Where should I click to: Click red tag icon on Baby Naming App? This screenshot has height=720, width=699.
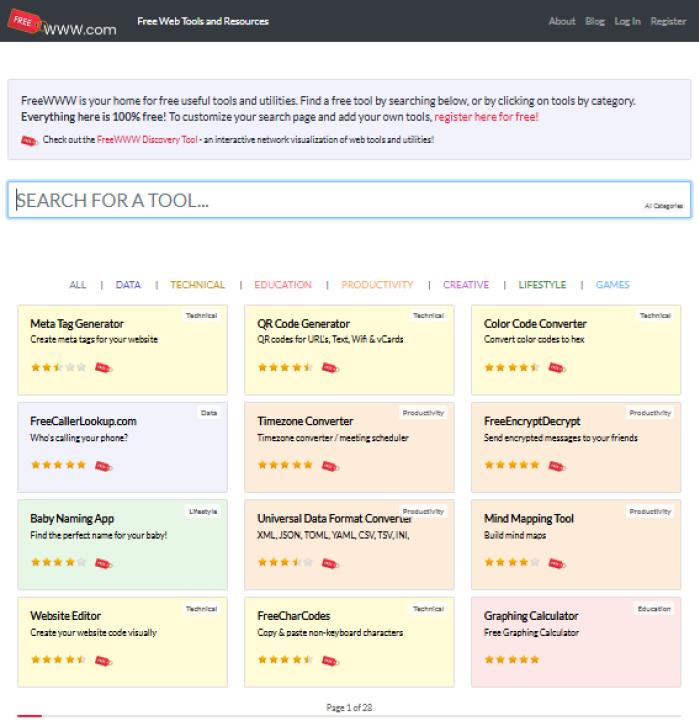point(103,563)
